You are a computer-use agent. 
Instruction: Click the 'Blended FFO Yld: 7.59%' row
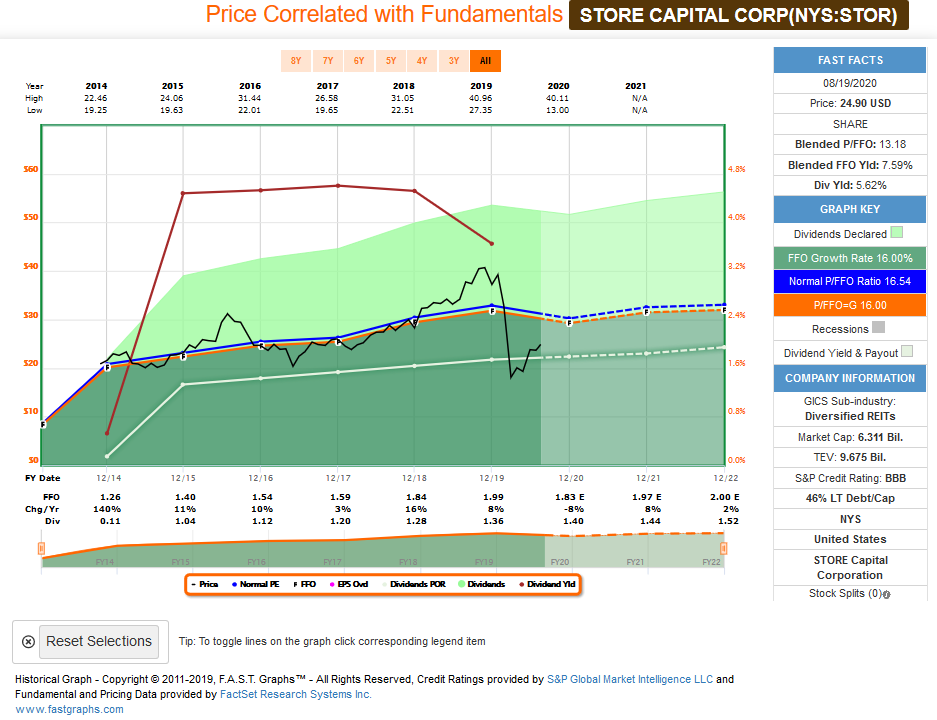tap(850, 165)
